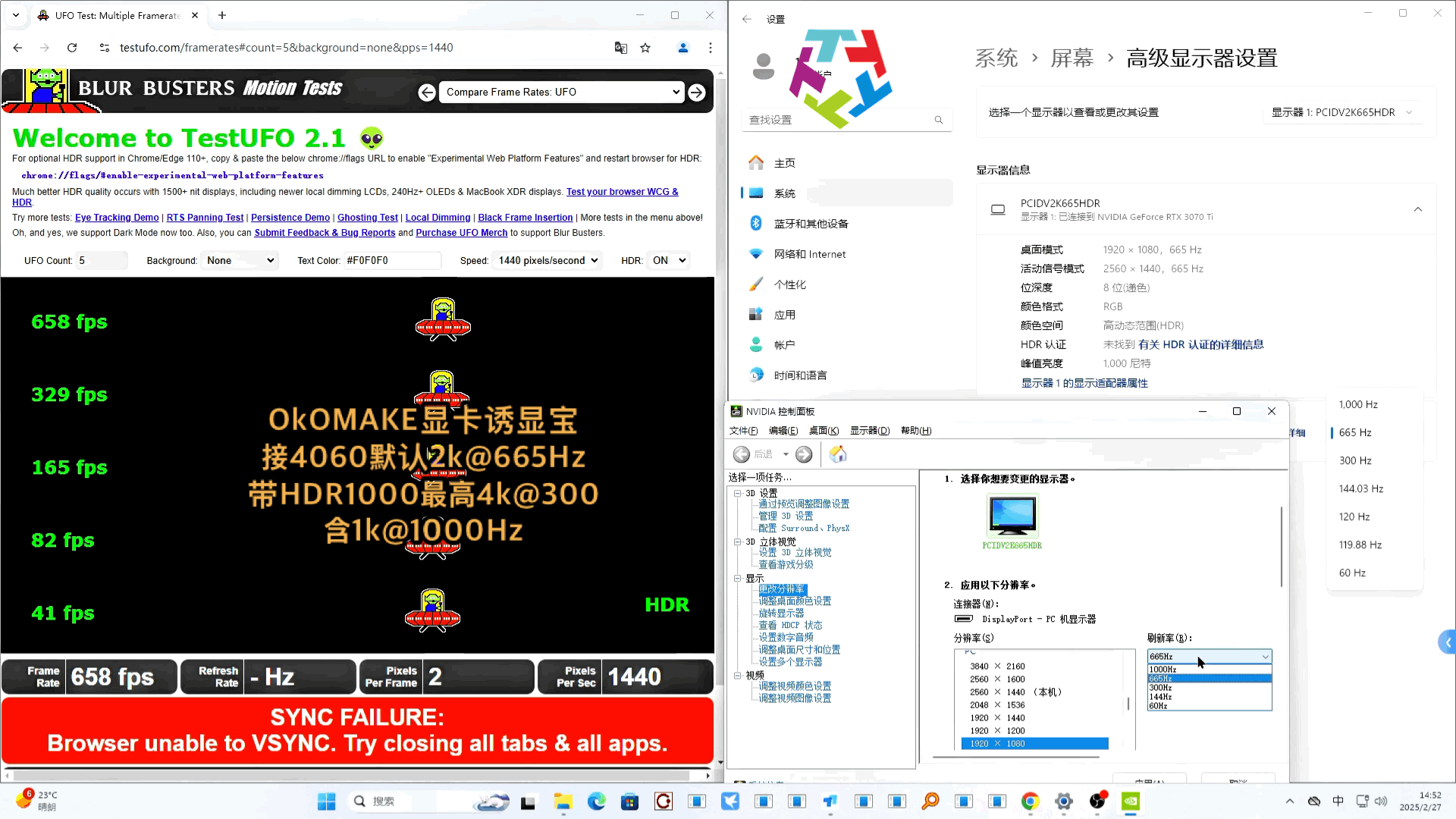Image resolution: width=1456 pixels, height=819 pixels.
Task: Open the HDR ON dropdown
Action: click(x=669, y=261)
